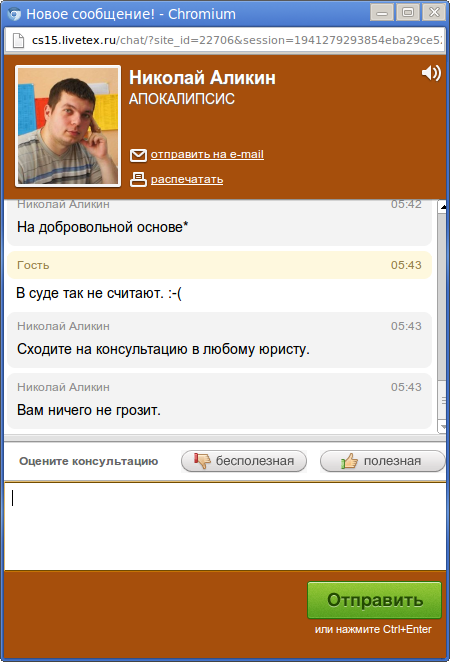Maximize the Chromium chat window
This screenshot has width=450, height=662.
(408, 12)
